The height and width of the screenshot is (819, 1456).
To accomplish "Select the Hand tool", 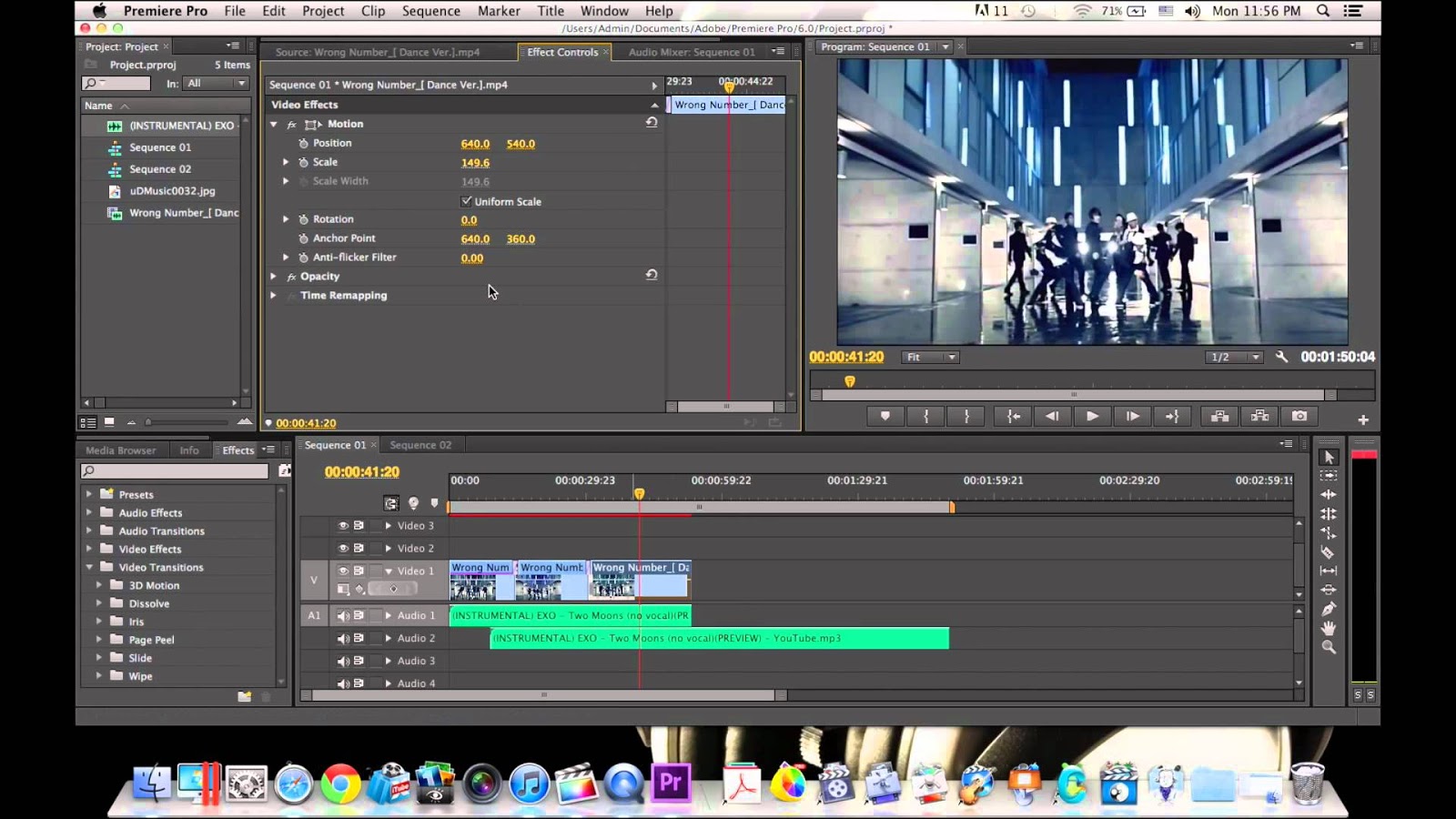I will 1329,628.
